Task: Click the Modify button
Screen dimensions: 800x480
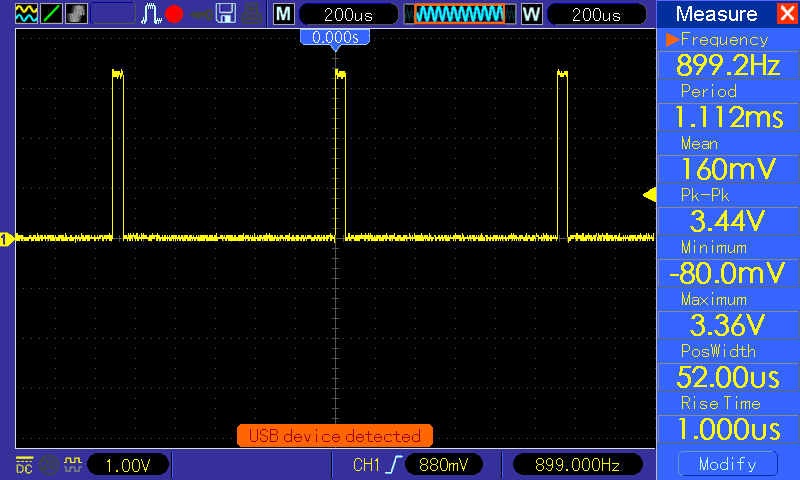Action: 728,464
